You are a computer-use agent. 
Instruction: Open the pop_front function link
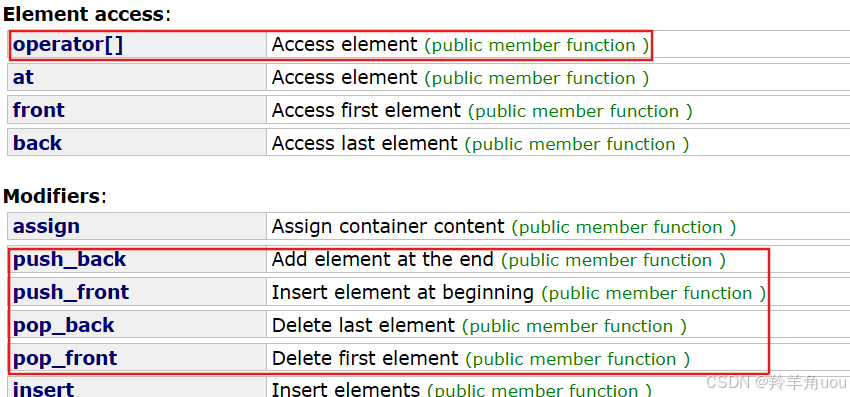click(65, 358)
